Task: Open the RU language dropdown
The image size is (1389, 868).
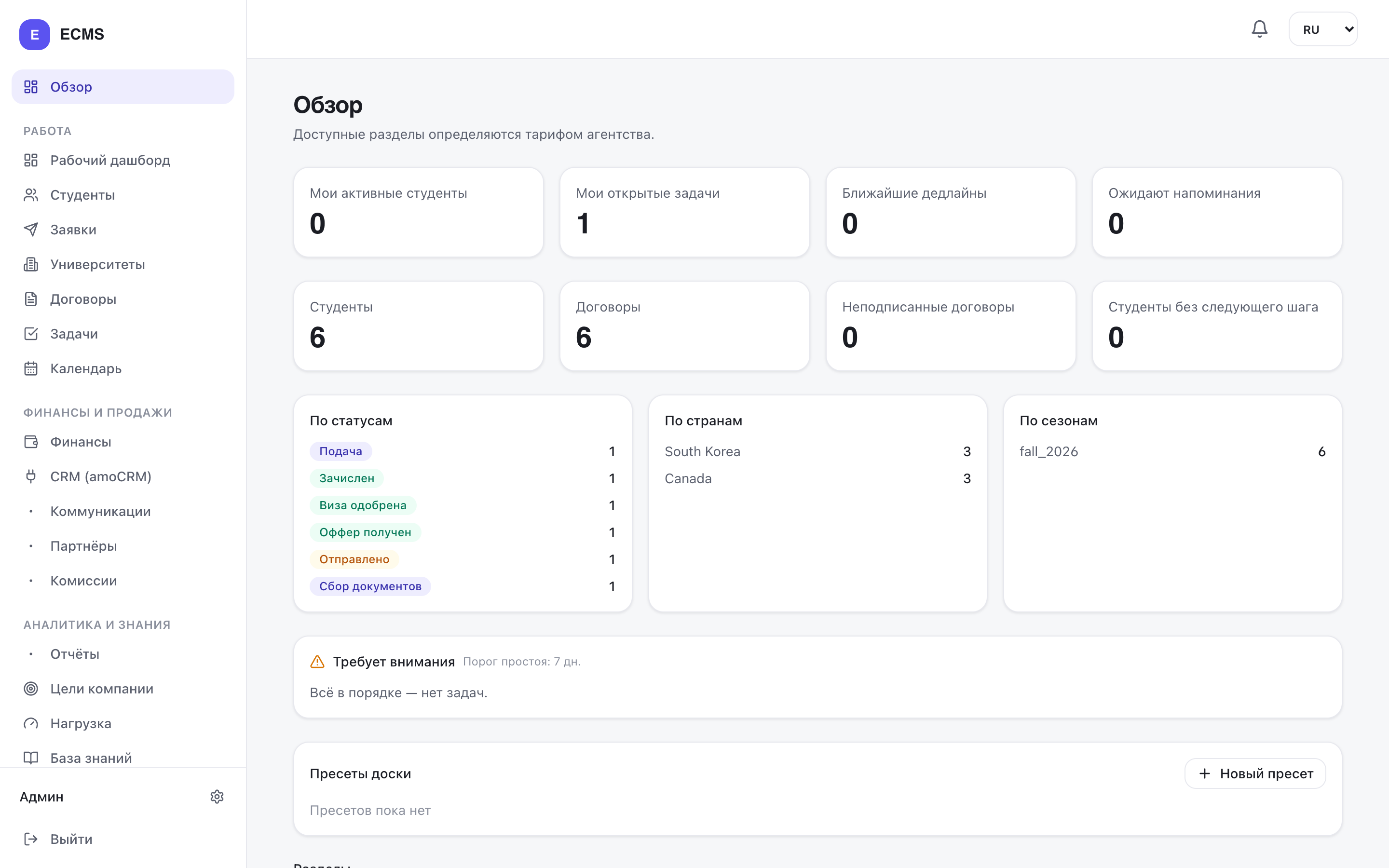Action: pos(1323,29)
